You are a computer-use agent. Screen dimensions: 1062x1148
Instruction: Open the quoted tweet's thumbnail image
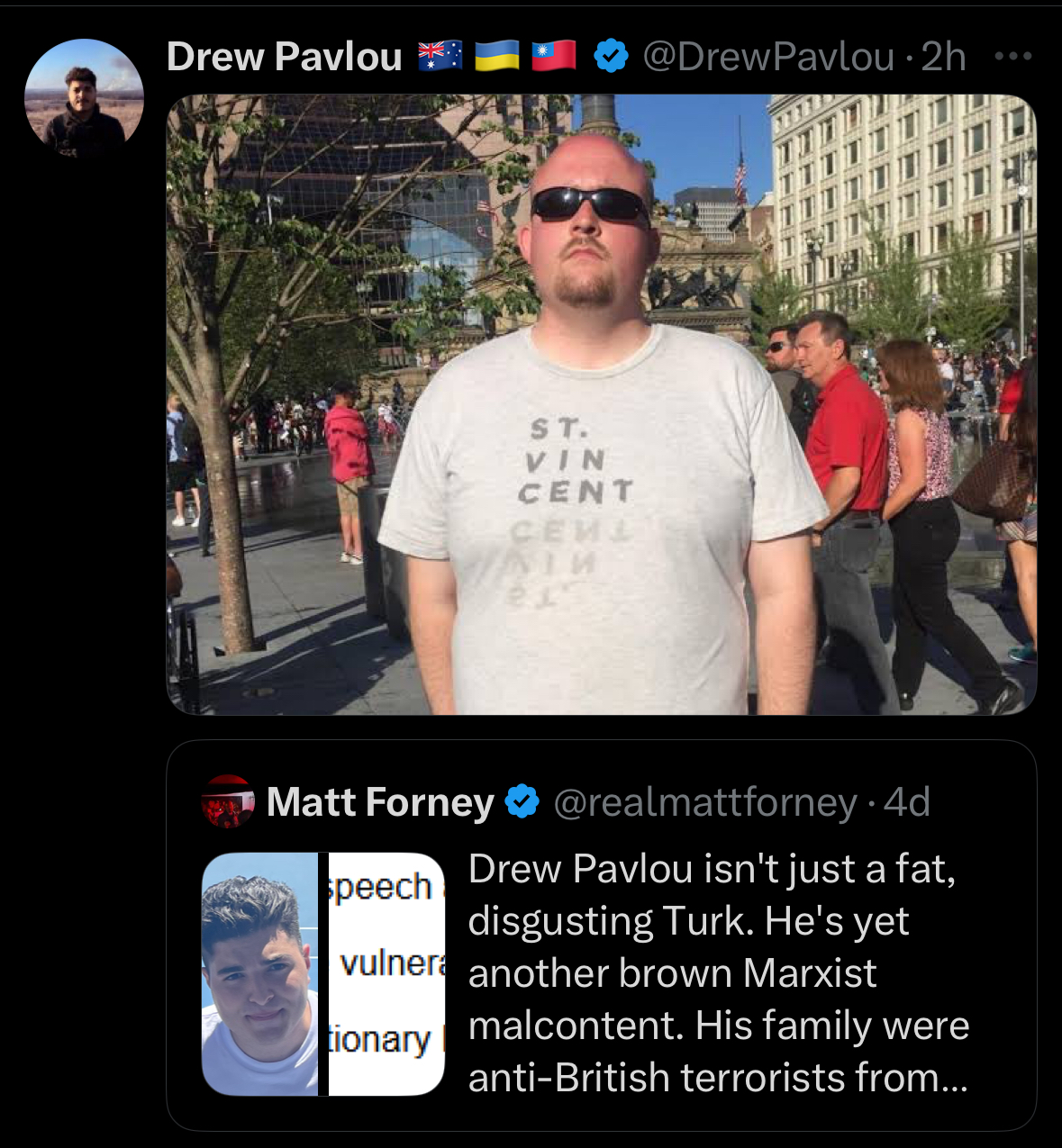coord(323,973)
